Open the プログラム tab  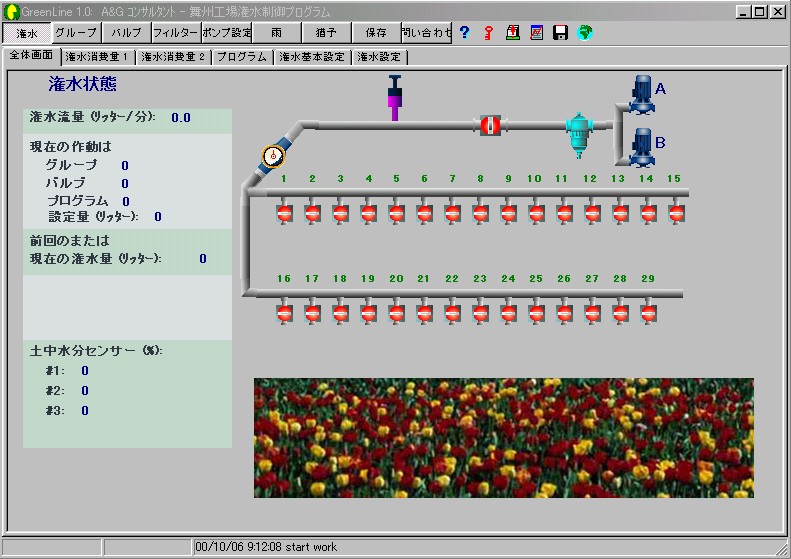(x=242, y=57)
